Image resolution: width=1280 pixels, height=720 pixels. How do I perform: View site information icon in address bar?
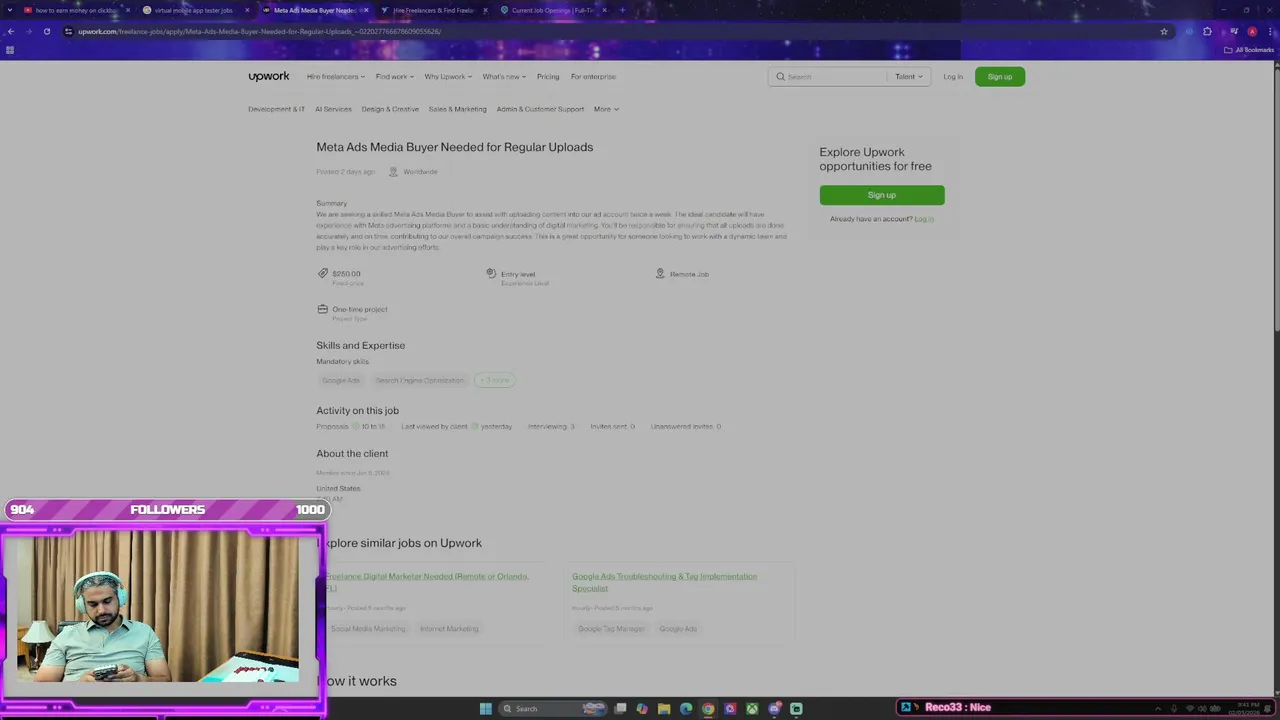tap(68, 31)
